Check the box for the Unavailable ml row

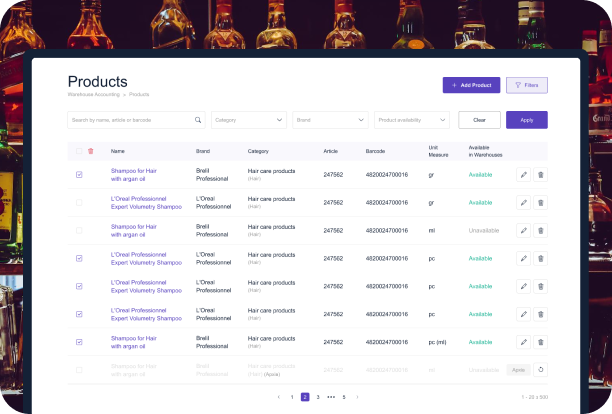click(x=79, y=230)
